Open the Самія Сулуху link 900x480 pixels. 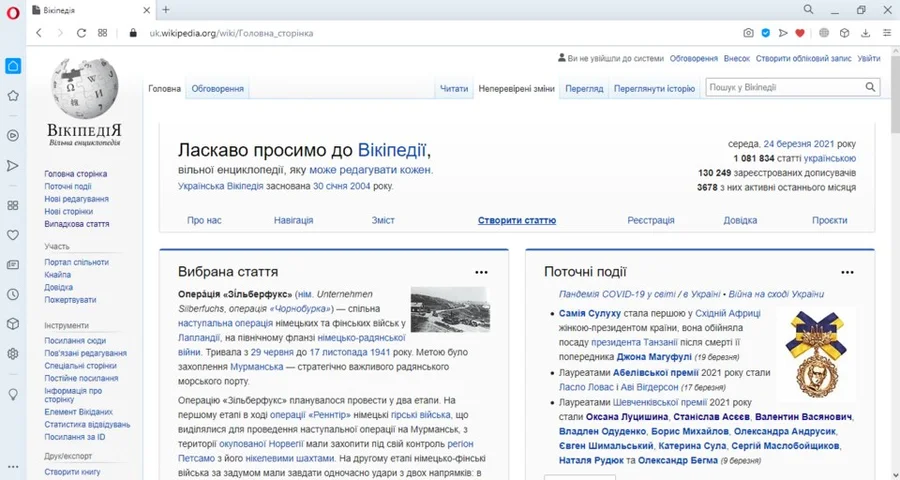(x=590, y=313)
